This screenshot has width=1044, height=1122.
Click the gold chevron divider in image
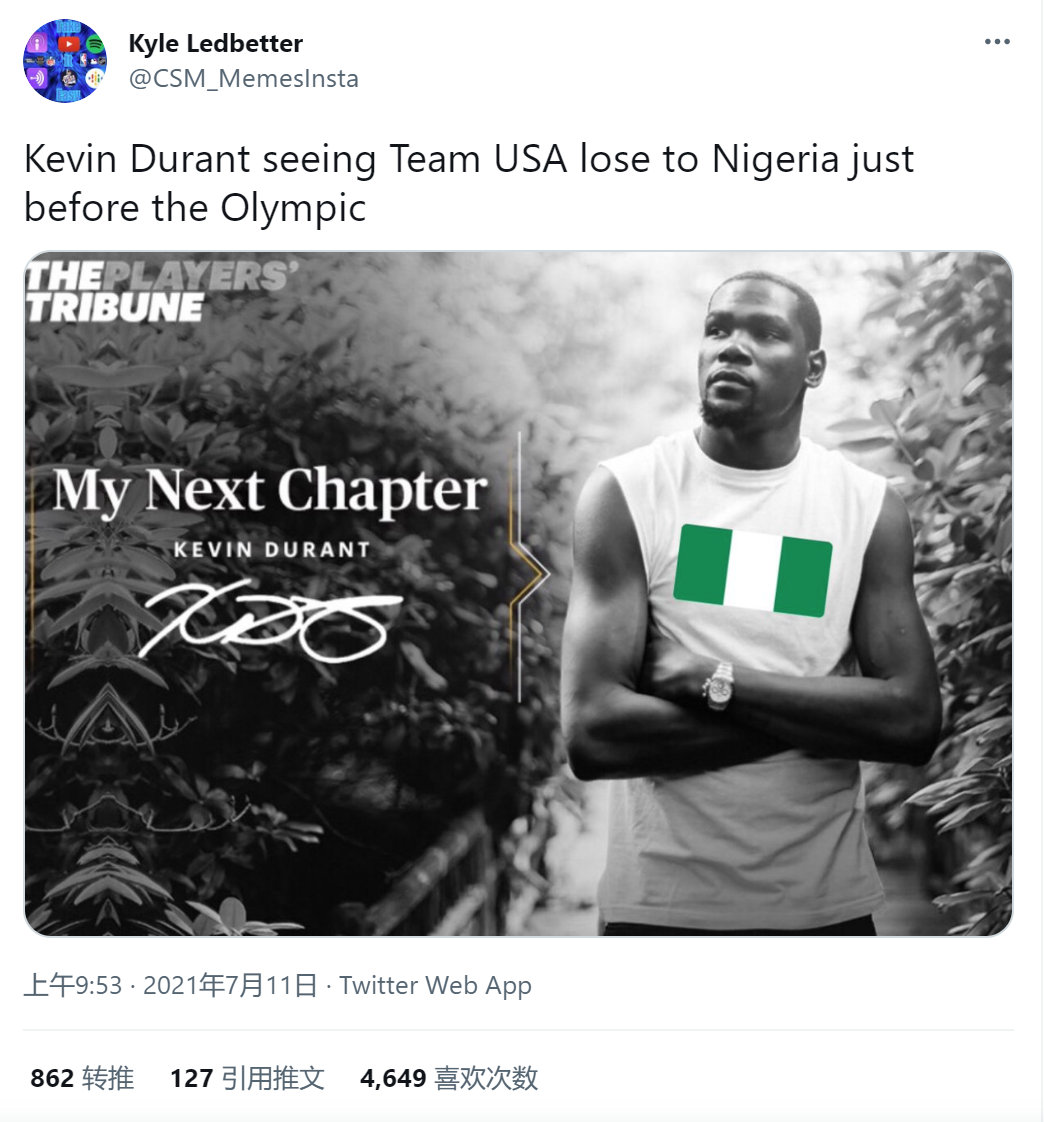[528, 573]
